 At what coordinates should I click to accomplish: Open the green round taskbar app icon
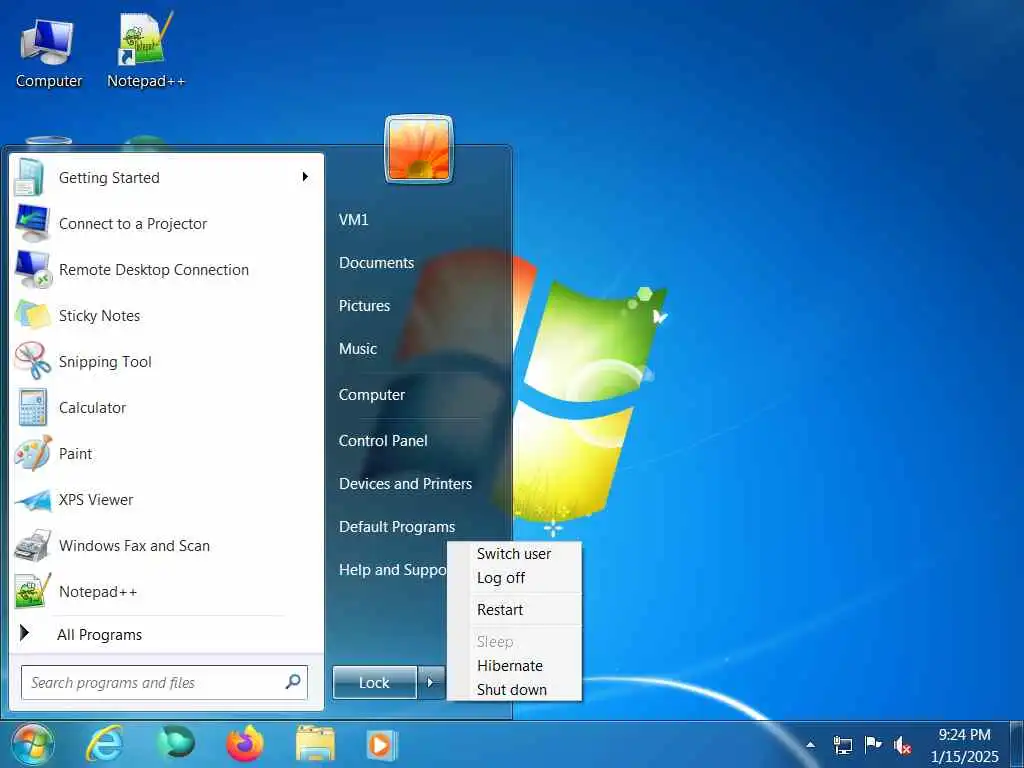coord(176,743)
